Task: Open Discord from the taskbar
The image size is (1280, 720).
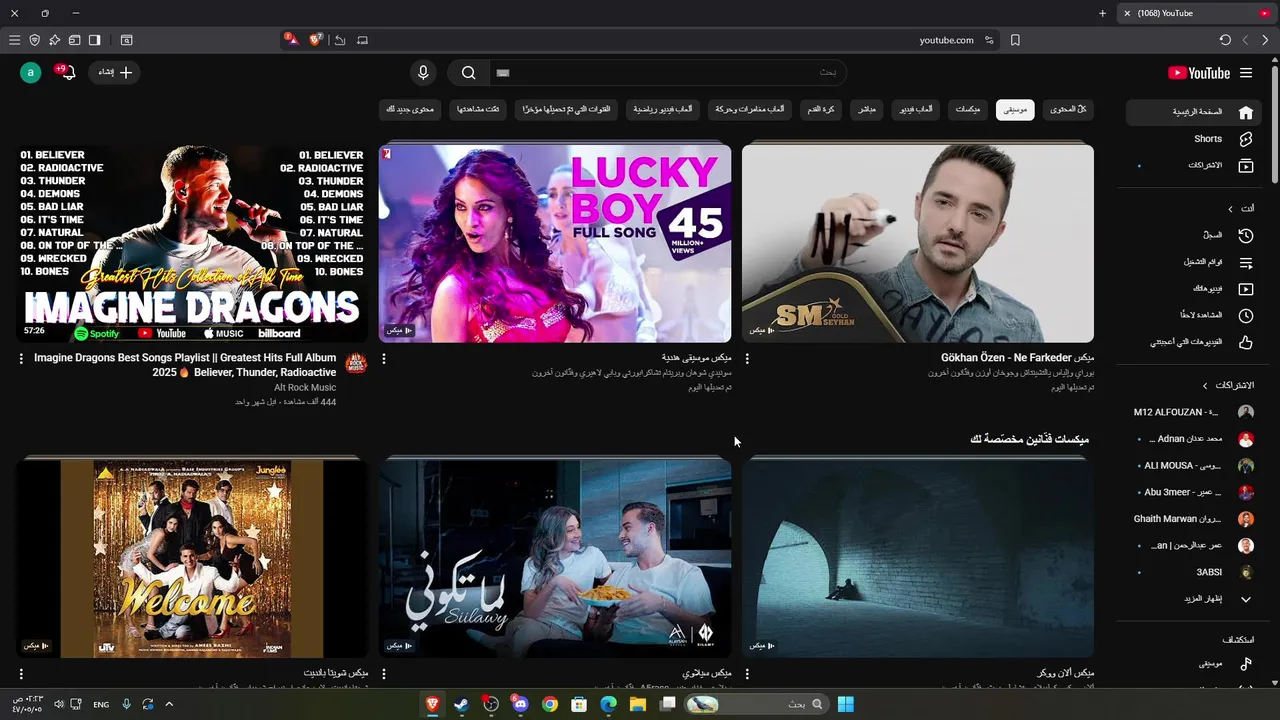Action: 520,704
